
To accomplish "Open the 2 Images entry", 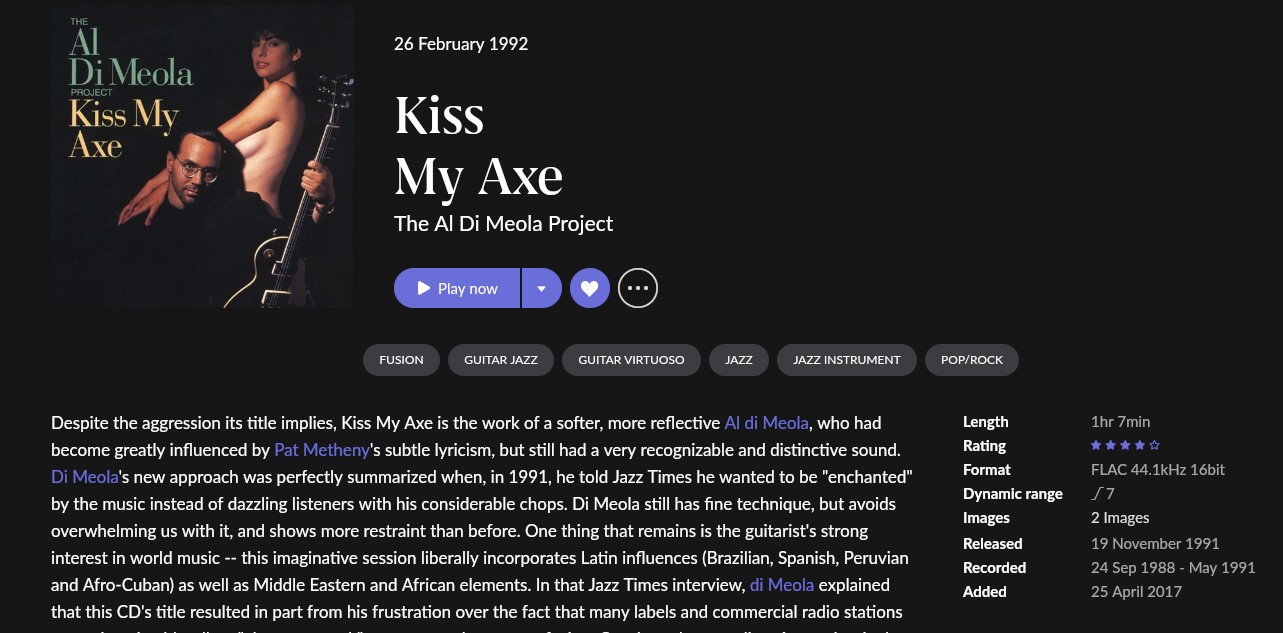I will point(1120,518).
